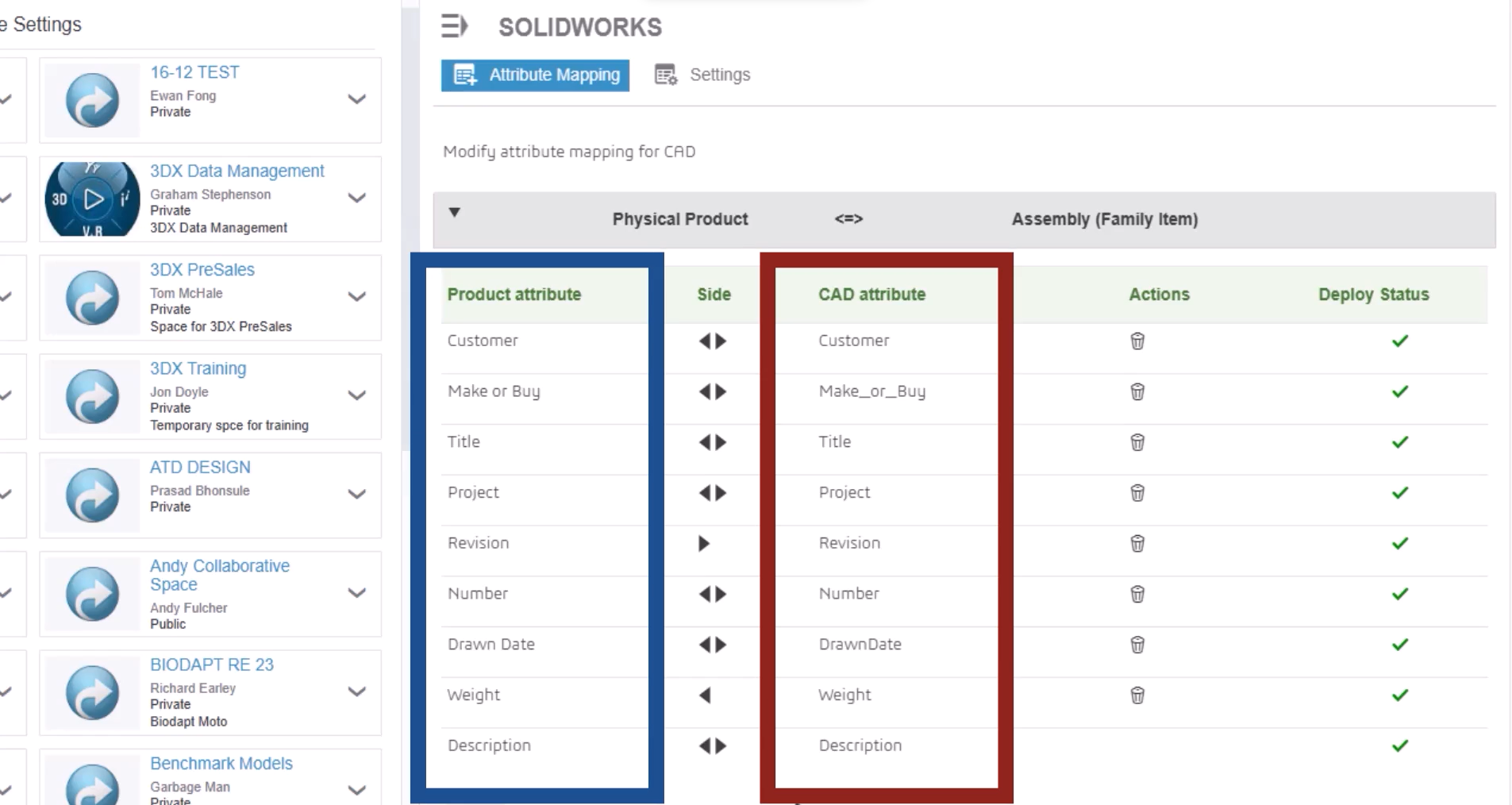Delete the Title attribute mapping
Image resolution: width=1512 pixels, height=805 pixels.
1137,442
